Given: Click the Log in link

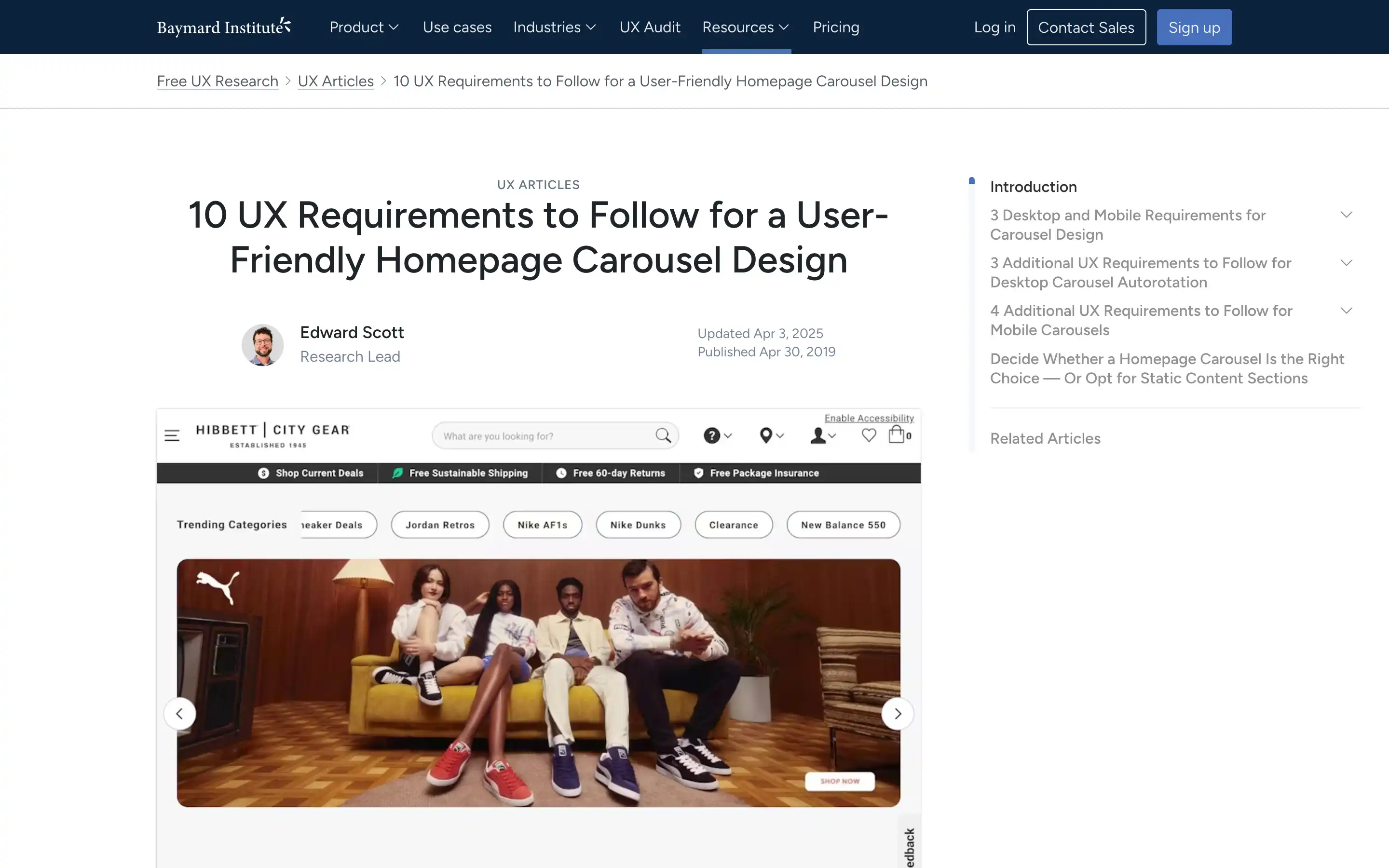Looking at the screenshot, I should 994,27.
